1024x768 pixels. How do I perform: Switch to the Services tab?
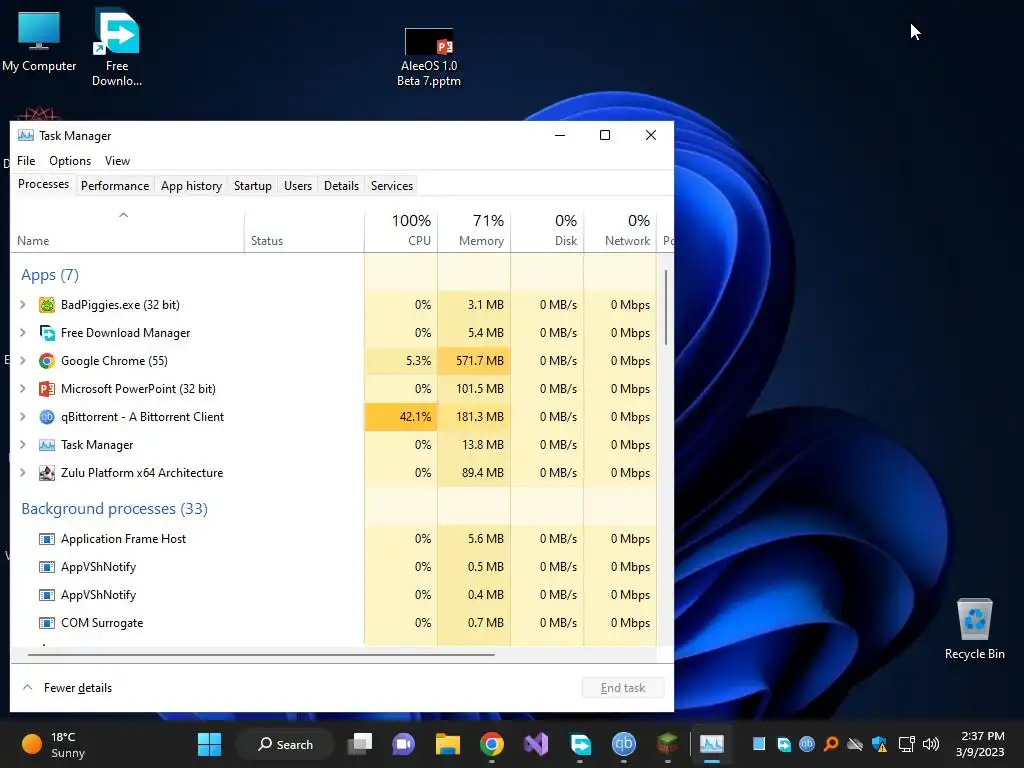(392, 186)
